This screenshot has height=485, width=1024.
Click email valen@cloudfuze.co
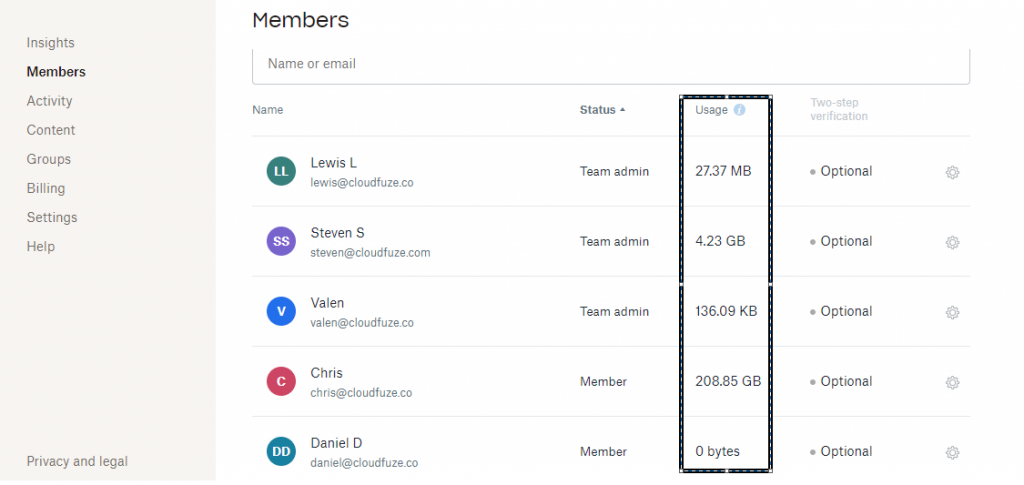point(362,322)
